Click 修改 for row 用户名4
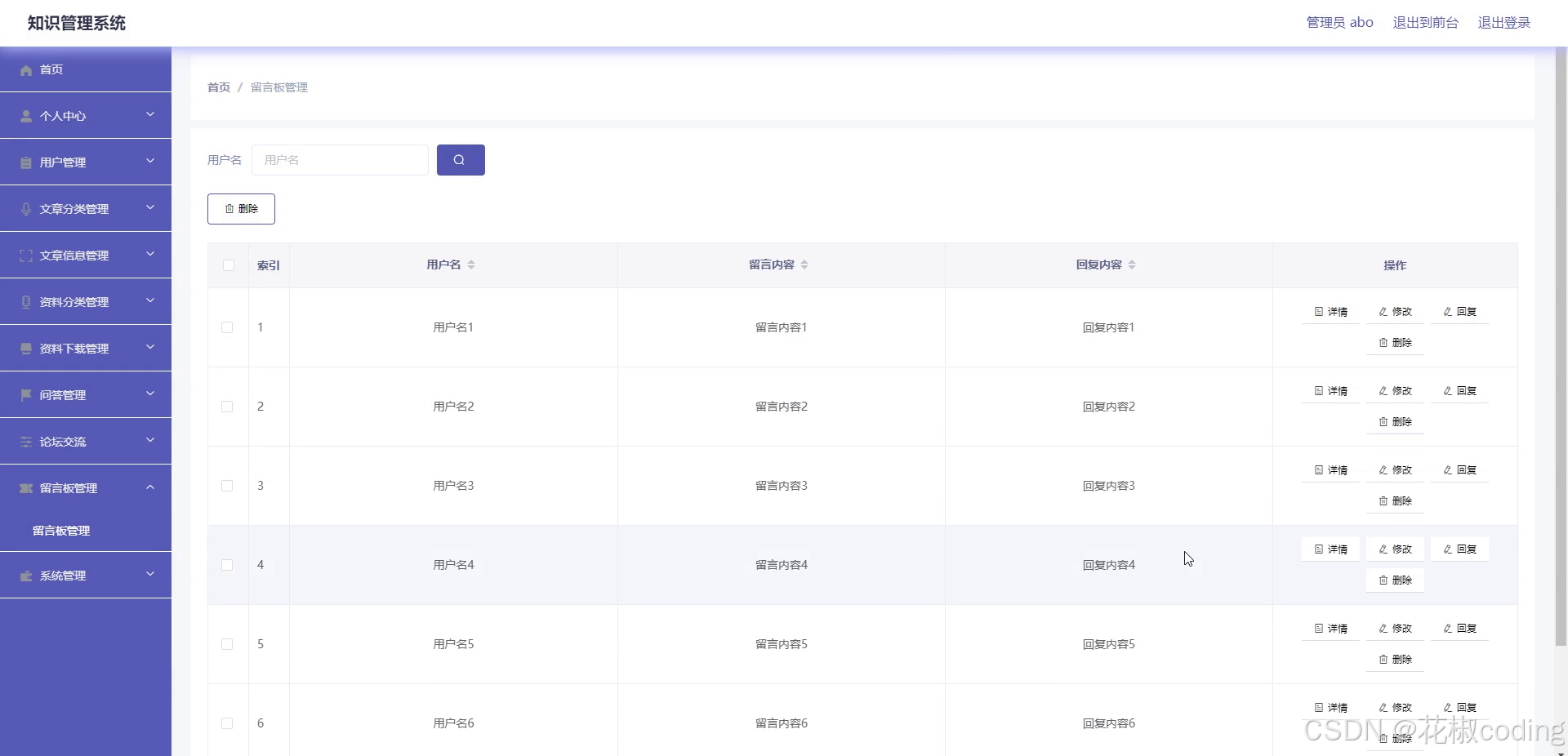Viewport: 1568px width, 756px height. 1395,549
